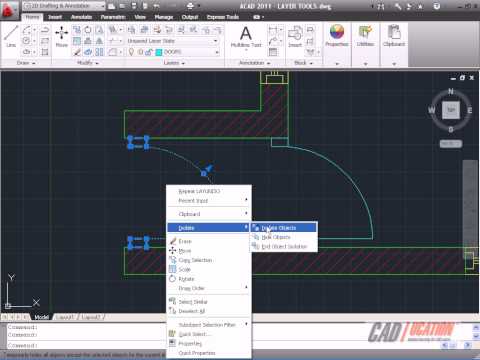Screen dimensions: 480x360
Task: Click the Array tool in ribbon Modify panel
Action: point(99,52)
